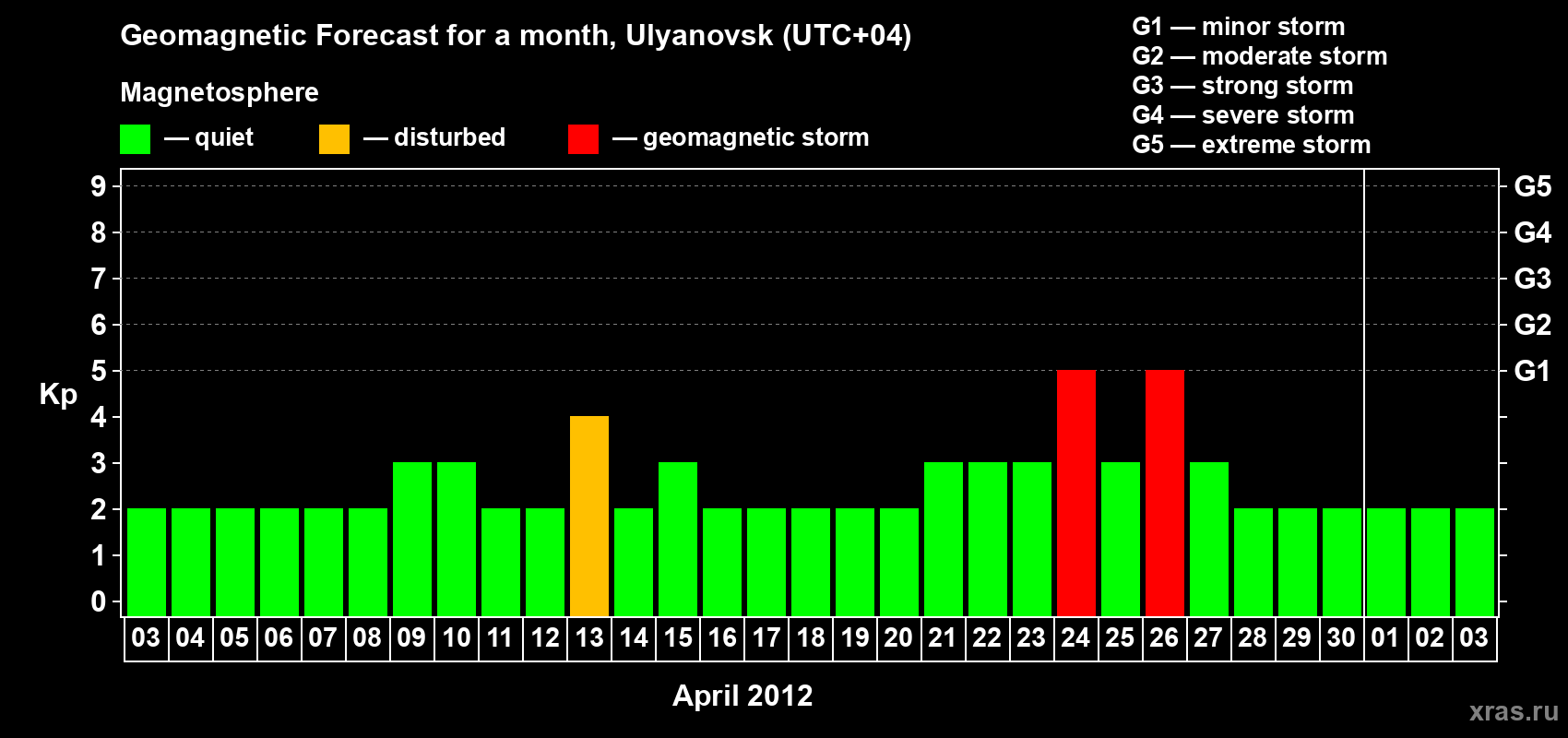Click the Kp value 5 tick label
The width and height of the screenshot is (1568, 738).
pyautogui.click(x=99, y=371)
